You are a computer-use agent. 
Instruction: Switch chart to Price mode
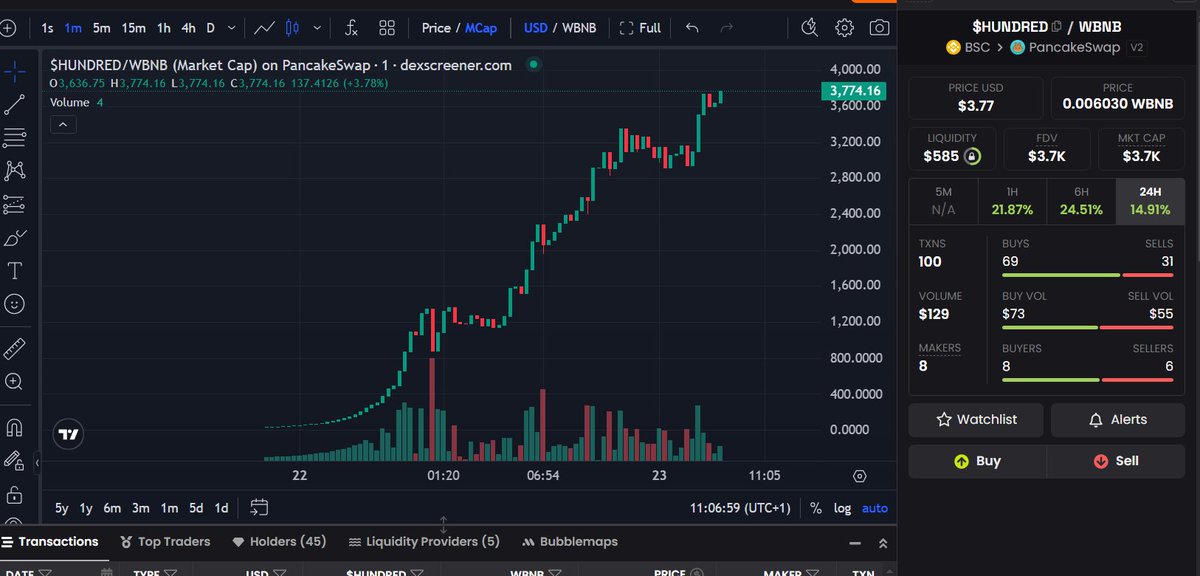point(436,28)
